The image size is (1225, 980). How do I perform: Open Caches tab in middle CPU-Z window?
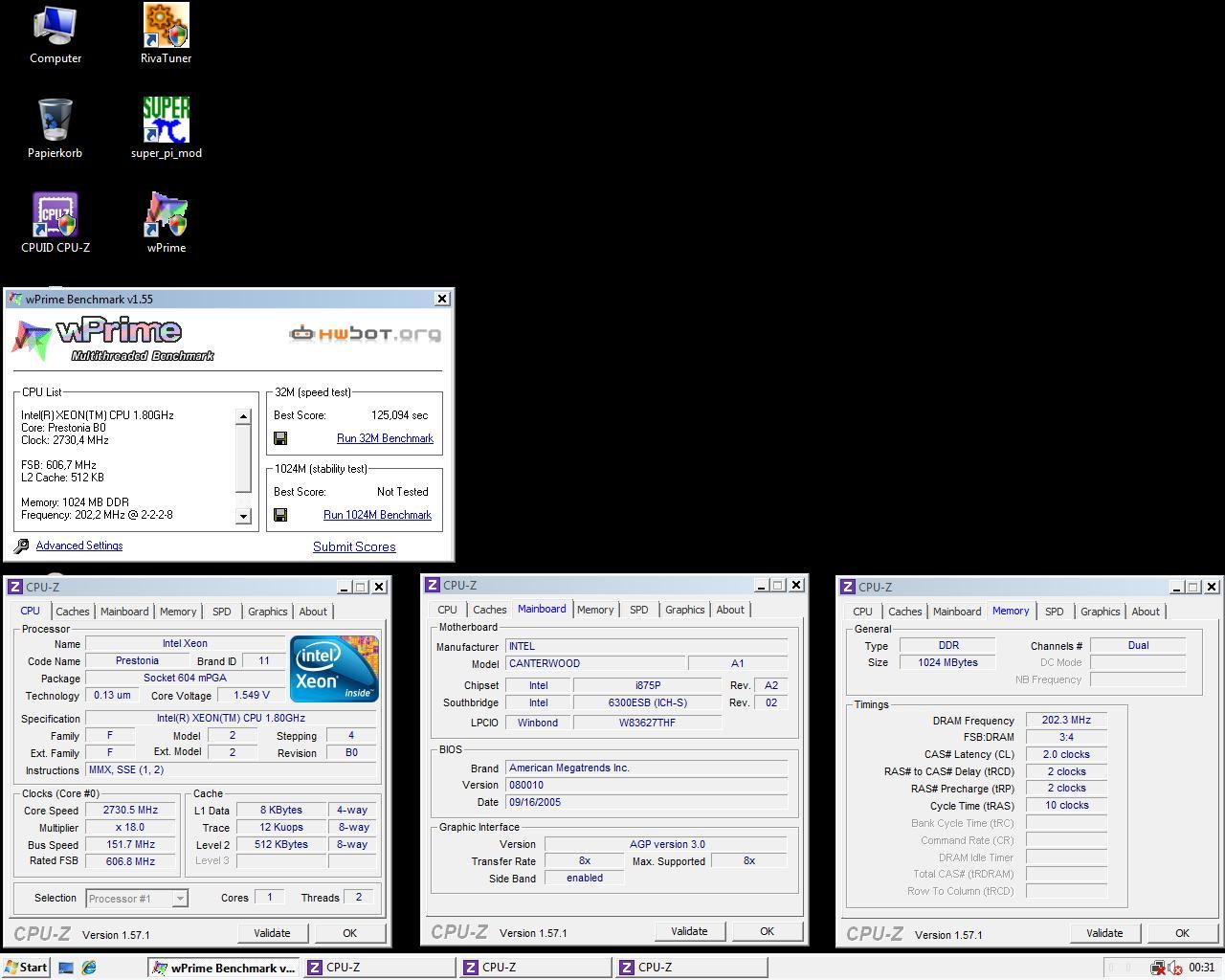[x=489, y=610]
